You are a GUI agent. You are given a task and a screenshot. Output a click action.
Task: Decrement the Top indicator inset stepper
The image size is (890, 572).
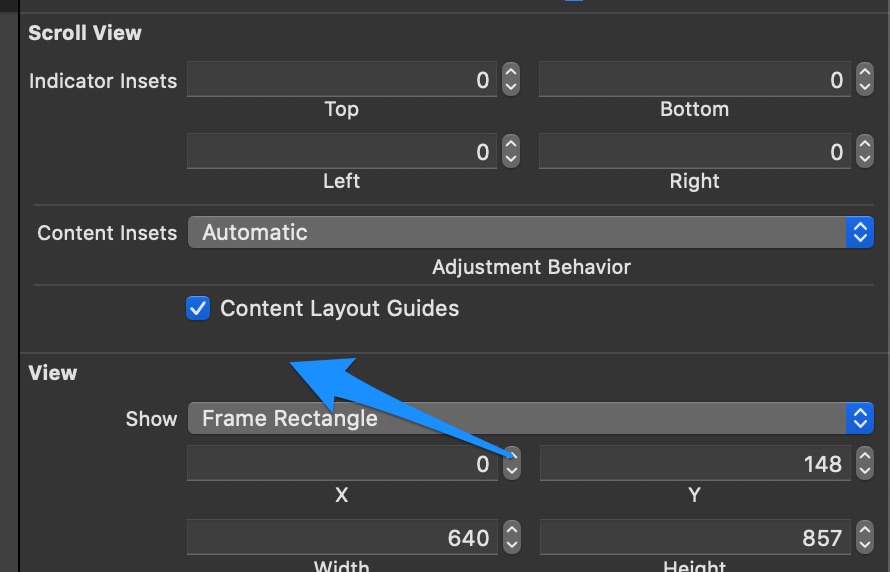(x=511, y=88)
